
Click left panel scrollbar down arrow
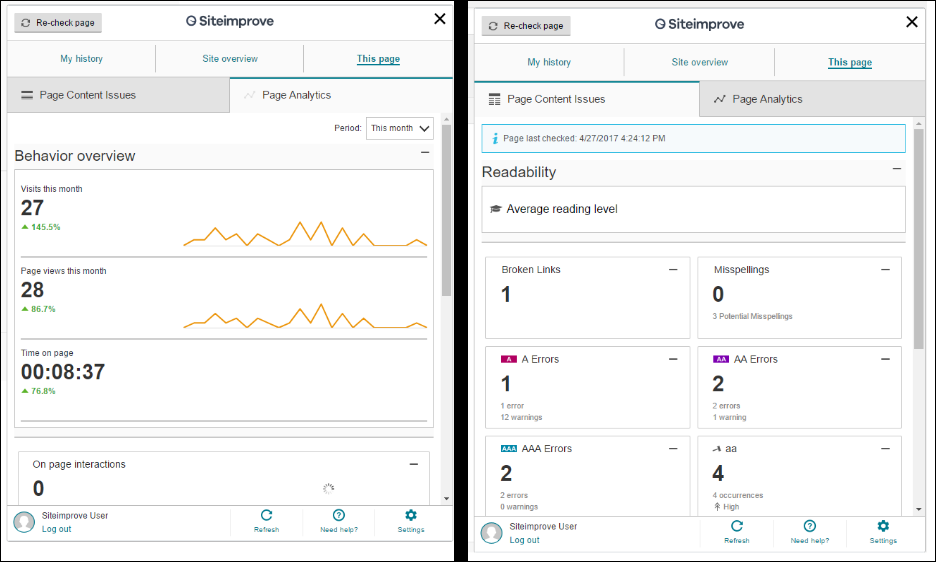(447, 499)
